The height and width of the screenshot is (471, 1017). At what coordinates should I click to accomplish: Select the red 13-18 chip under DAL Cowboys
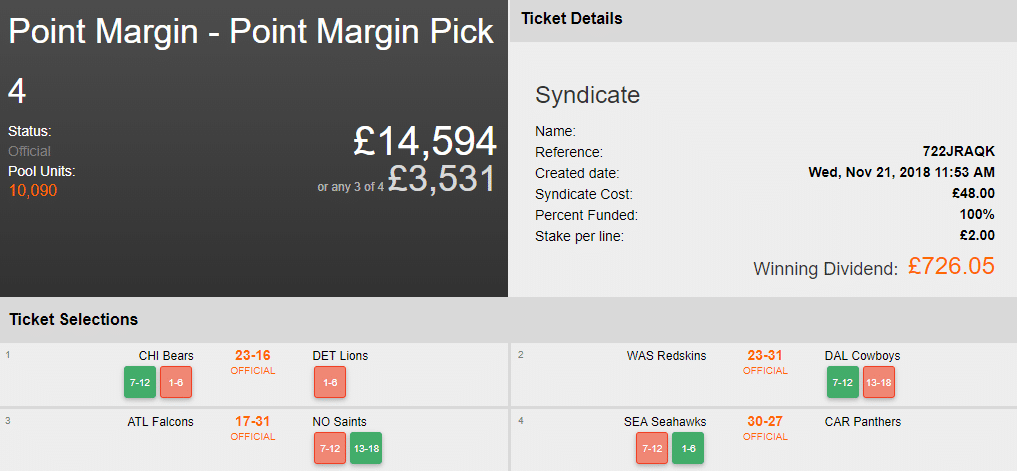(878, 383)
